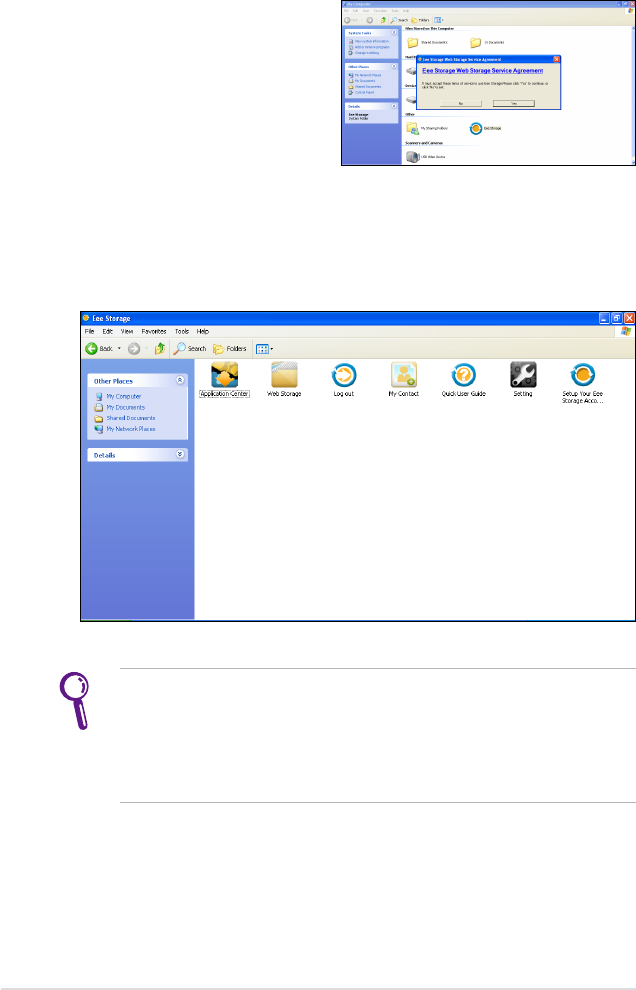Collapse Other Places panel in My Computer window

[394, 66]
